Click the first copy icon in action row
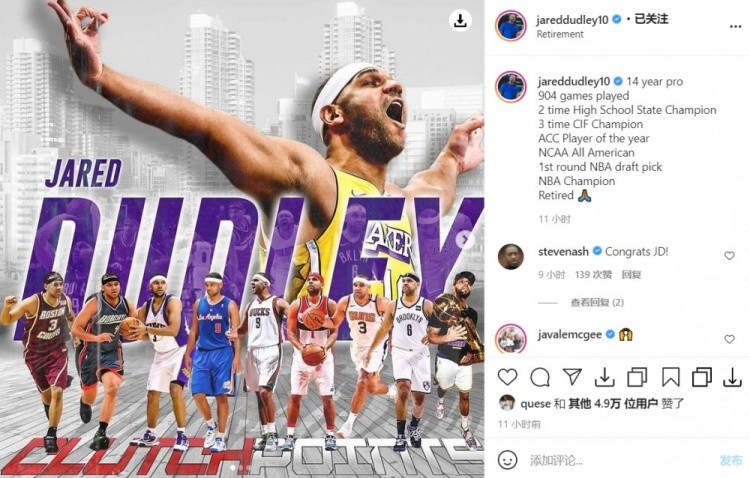The image size is (750, 478). click(637, 377)
